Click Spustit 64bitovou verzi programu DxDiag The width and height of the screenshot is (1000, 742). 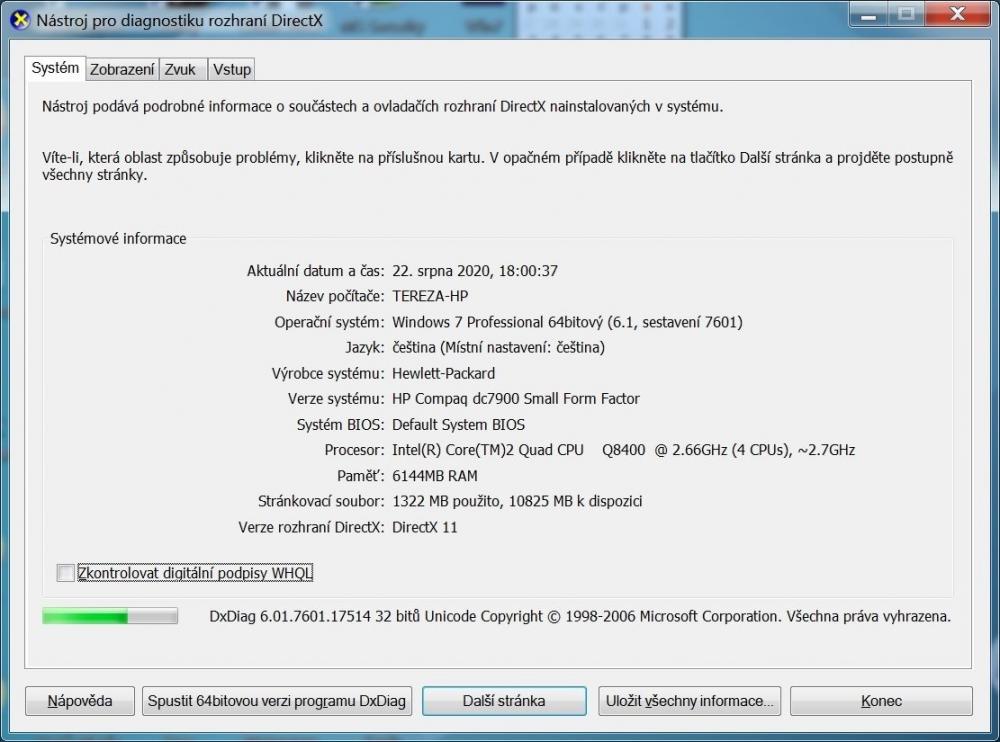click(x=277, y=701)
